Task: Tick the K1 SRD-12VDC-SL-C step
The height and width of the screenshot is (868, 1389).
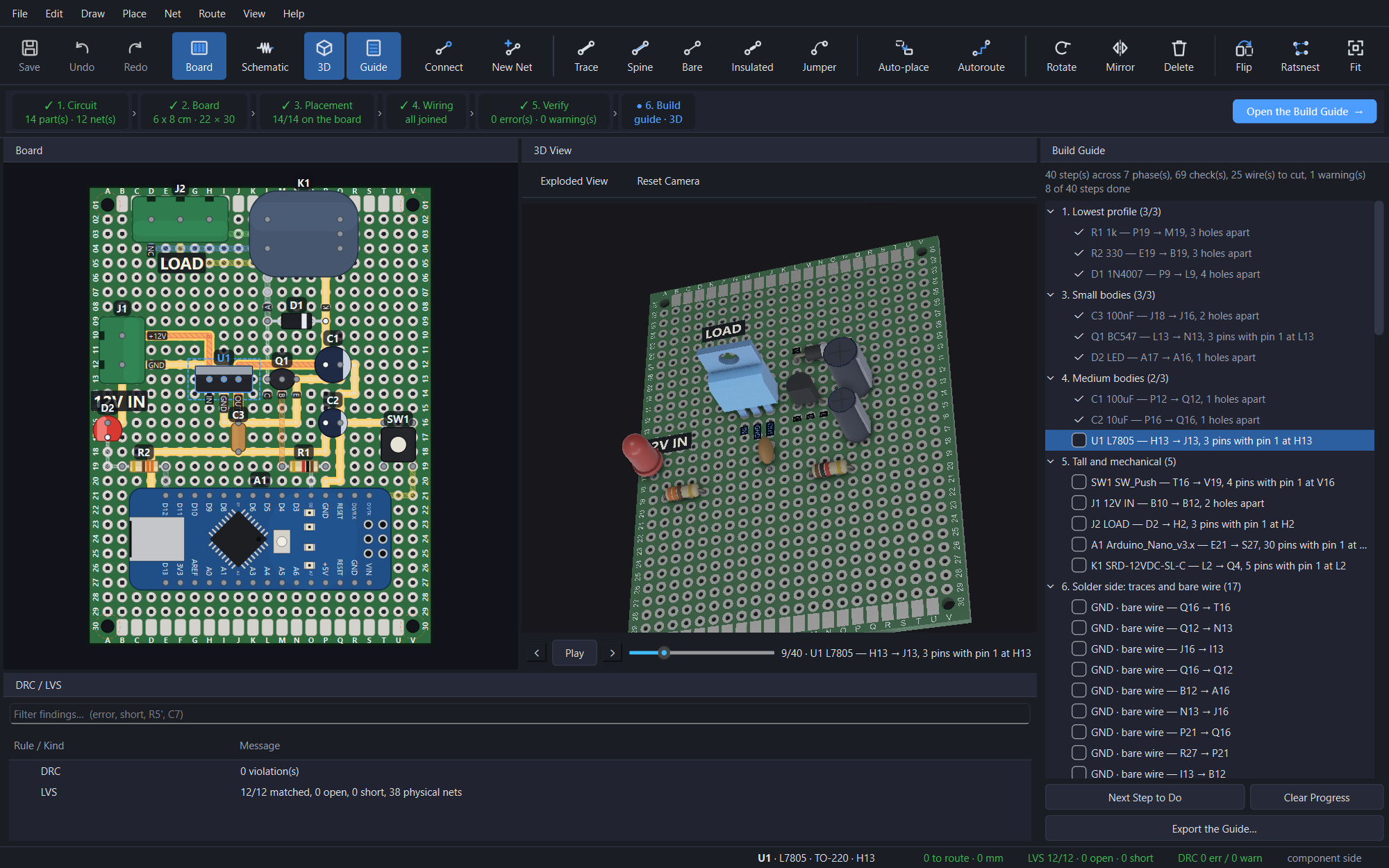Action: [x=1079, y=565]
